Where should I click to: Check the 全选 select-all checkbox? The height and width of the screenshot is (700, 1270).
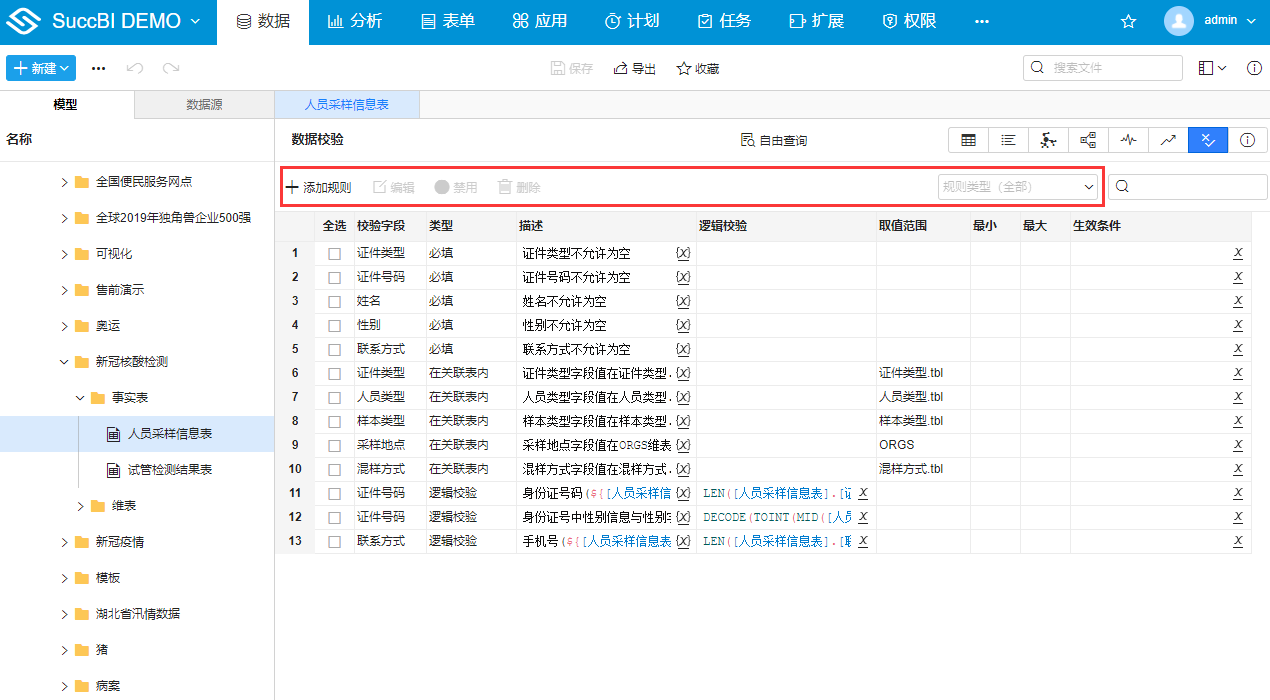coord(336,225)
